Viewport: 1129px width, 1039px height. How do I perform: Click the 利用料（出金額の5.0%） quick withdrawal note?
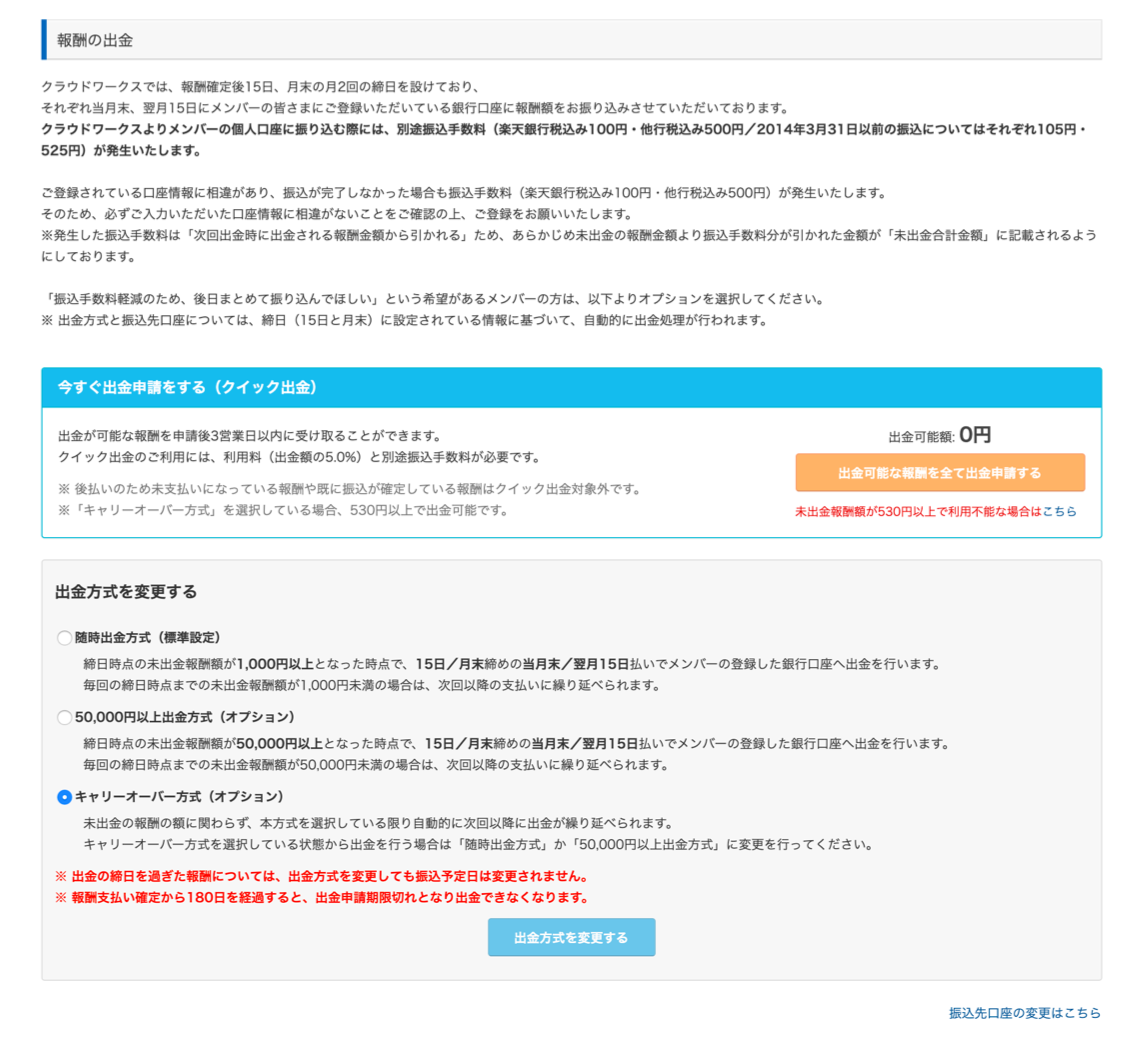pos(299,458)
